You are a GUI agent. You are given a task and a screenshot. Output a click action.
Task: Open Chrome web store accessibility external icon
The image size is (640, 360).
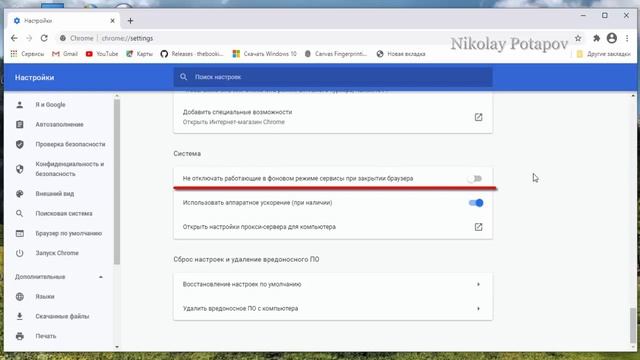point(478,117)
